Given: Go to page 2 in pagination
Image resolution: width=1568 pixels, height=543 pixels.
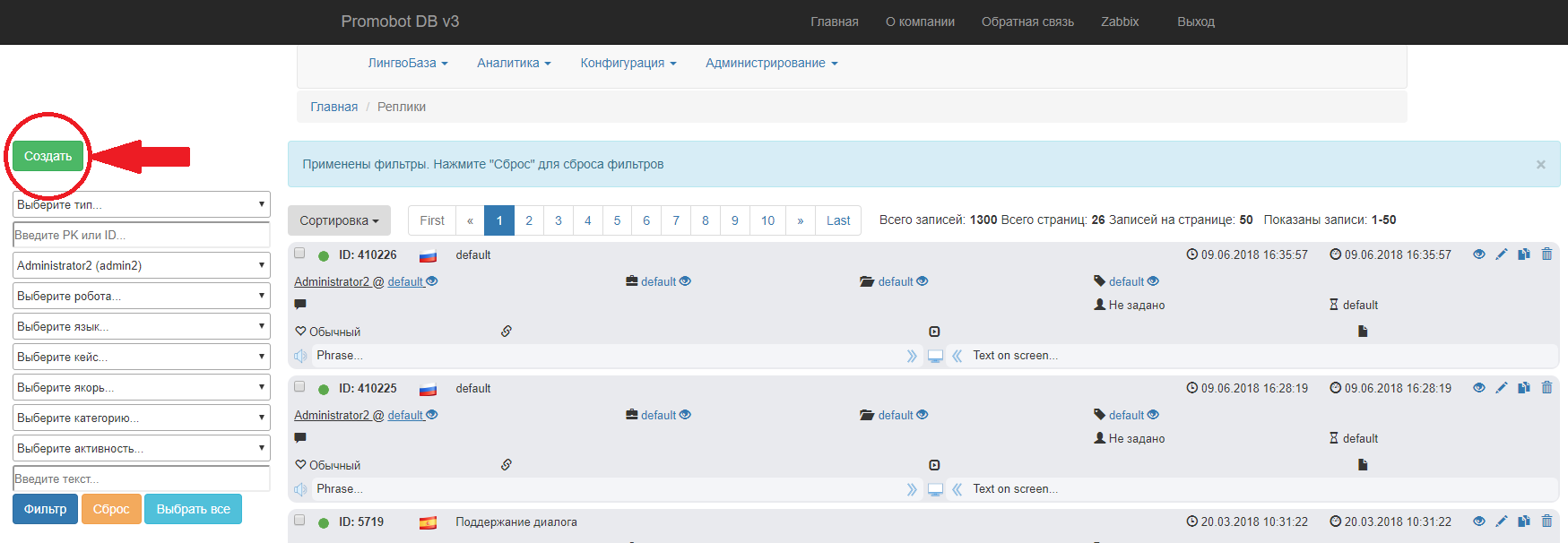Looking at the screenshot, I should click(529, 220).
